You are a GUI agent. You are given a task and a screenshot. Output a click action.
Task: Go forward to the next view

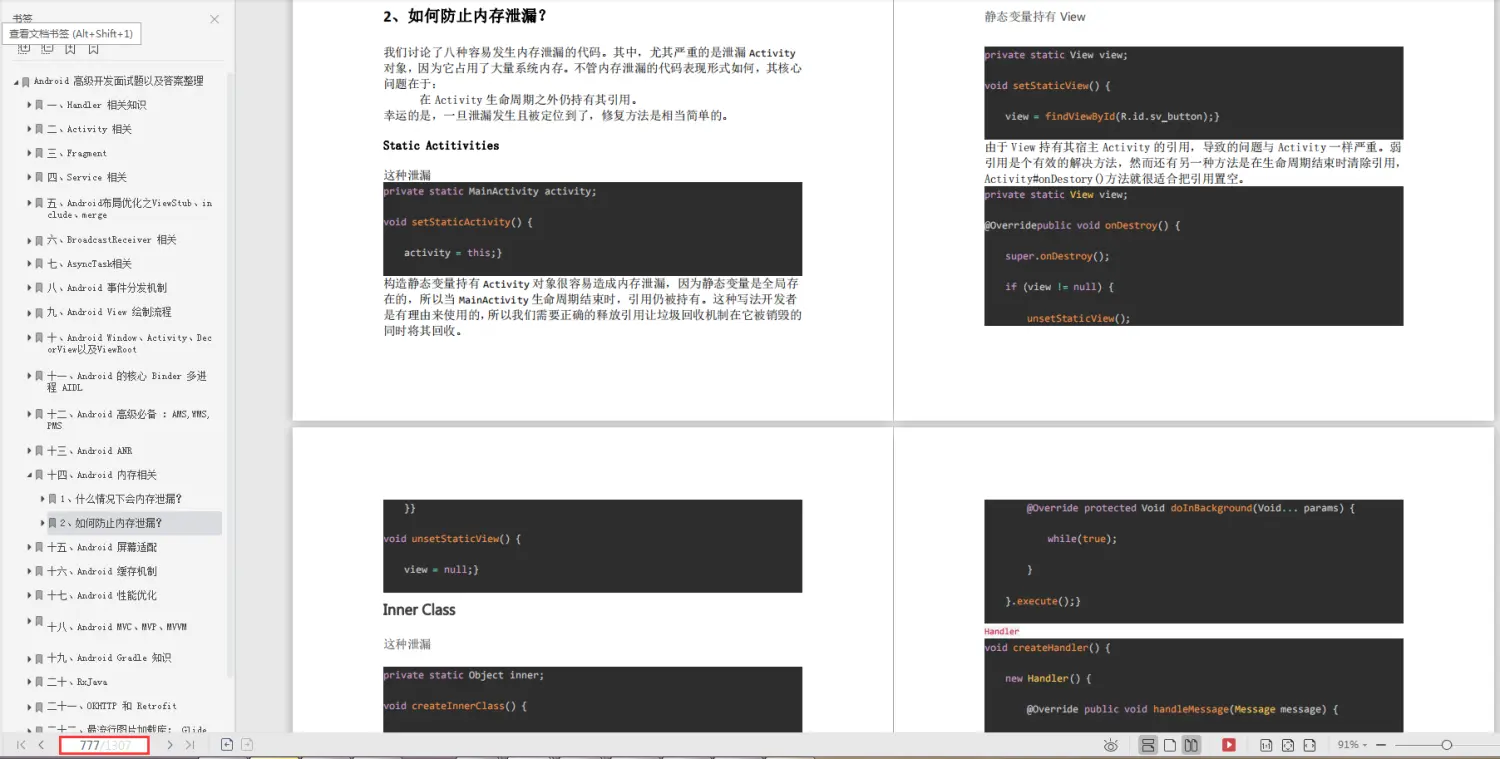[x=247, y=745]
